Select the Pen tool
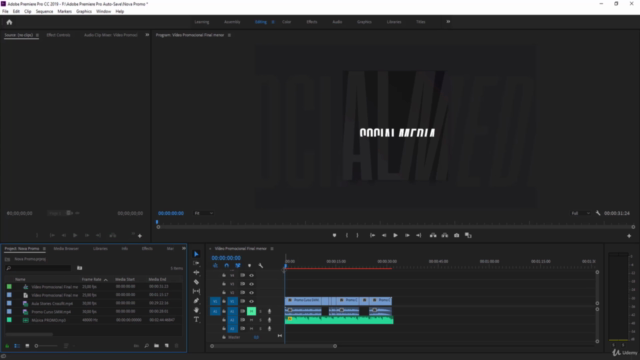The image size is (640, 360). (x=196, y=301)
